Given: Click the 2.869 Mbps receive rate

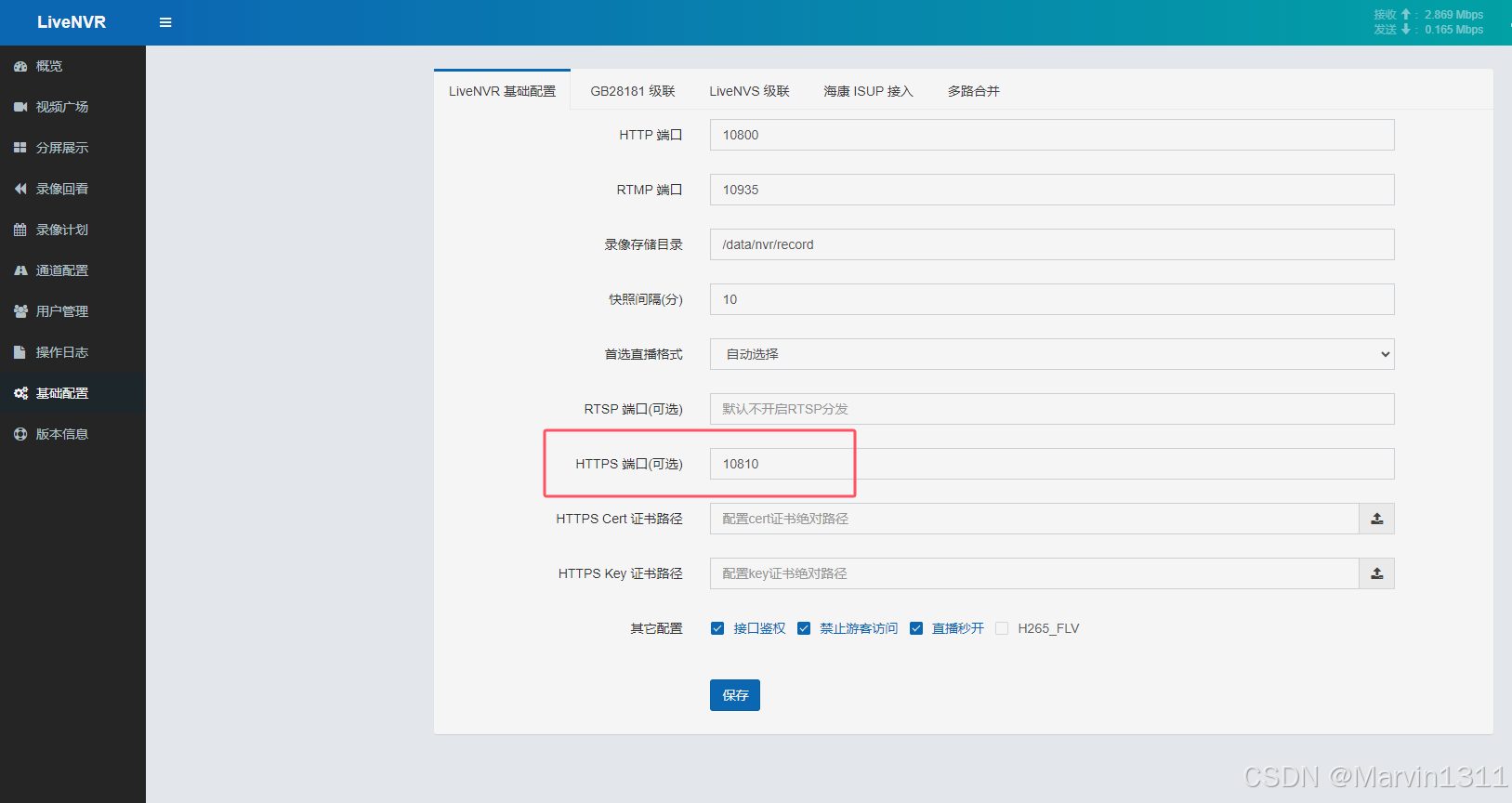Looking at the screenshot, I should 1453,15.
